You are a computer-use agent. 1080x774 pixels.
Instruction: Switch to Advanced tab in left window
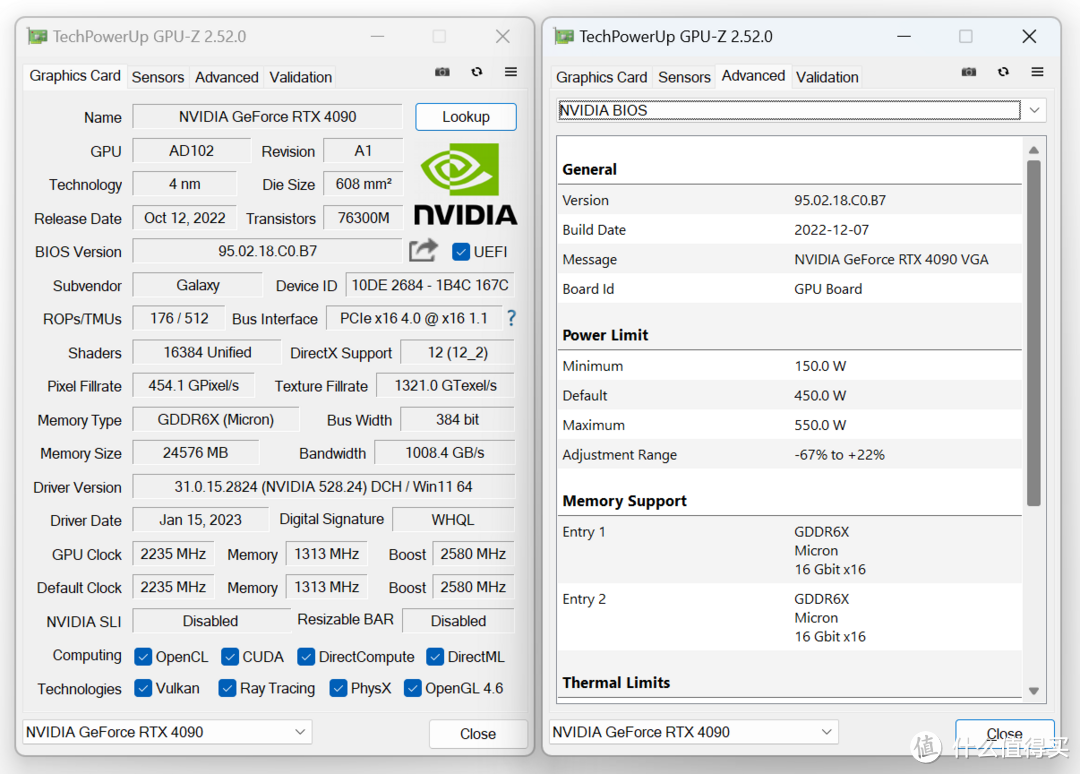click(x=227, y=77)
